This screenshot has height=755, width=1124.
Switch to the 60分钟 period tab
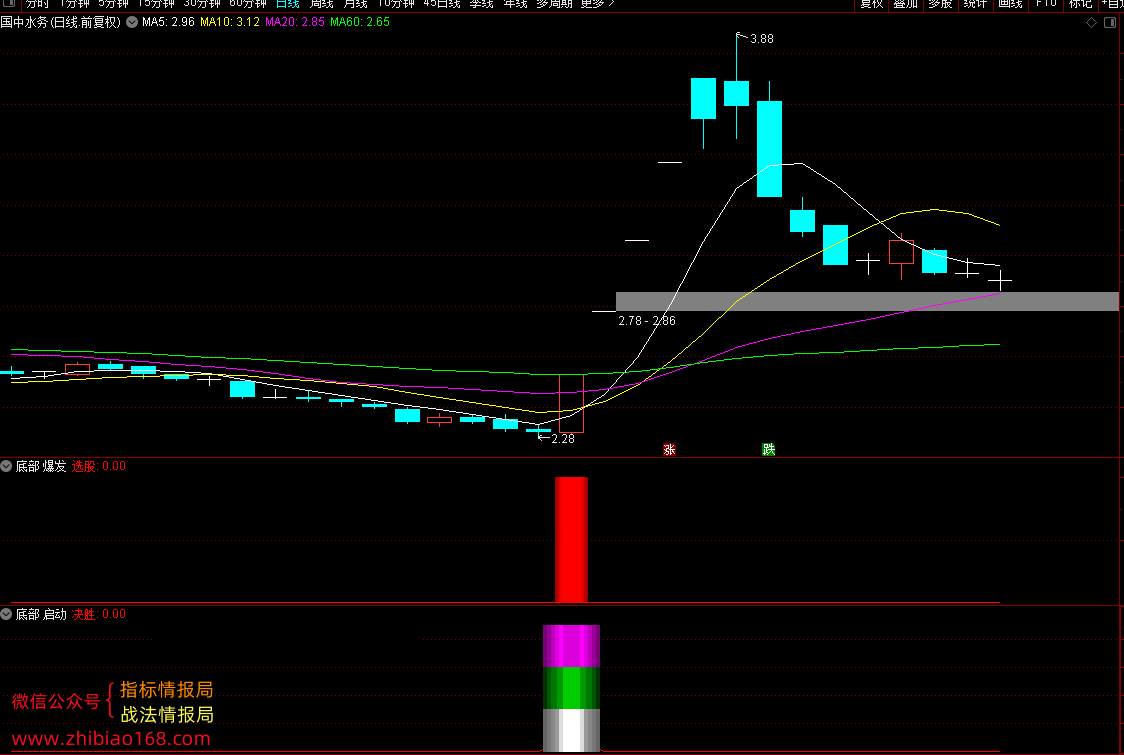tap(247, 4)
